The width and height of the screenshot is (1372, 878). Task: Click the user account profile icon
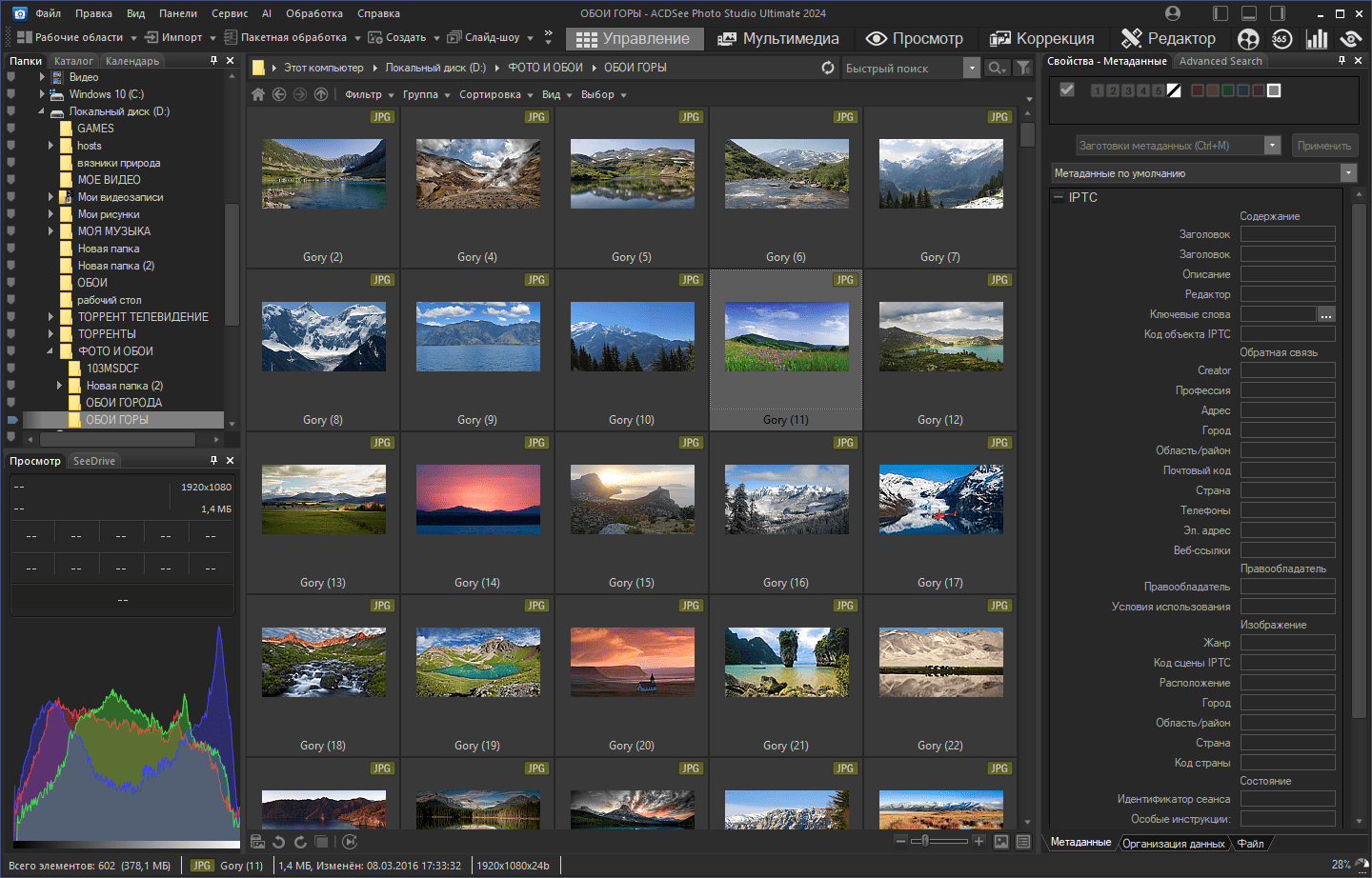1173,13
